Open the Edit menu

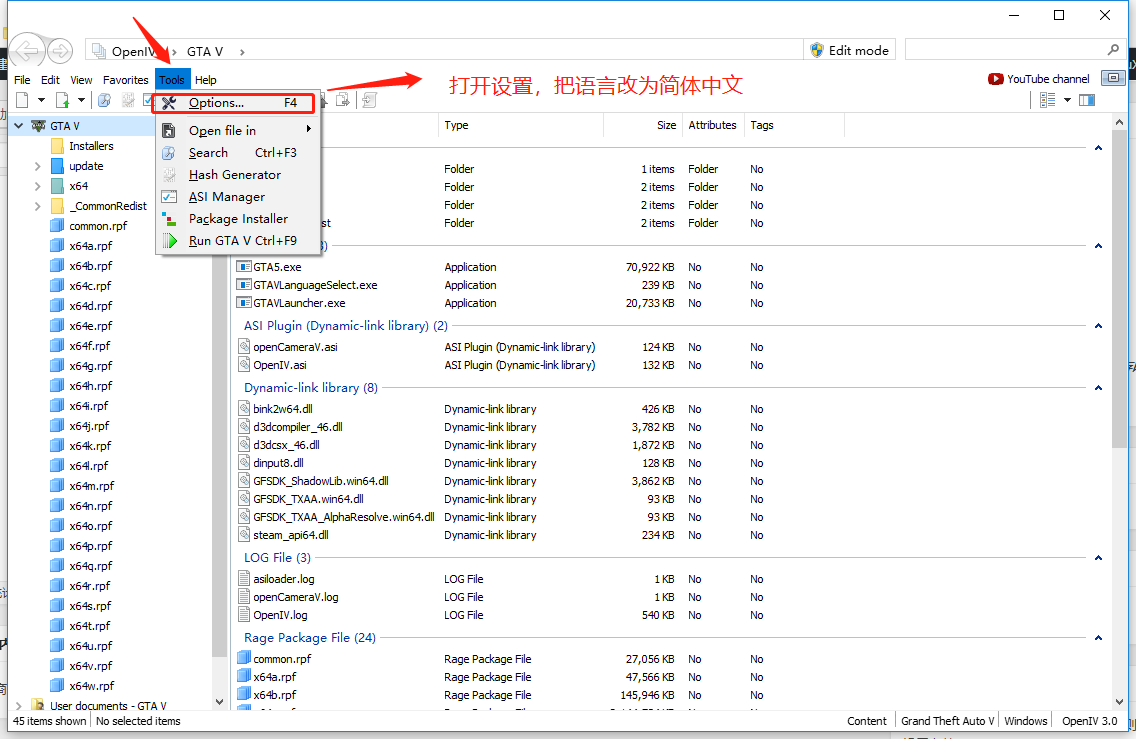[x=50, y=80]
